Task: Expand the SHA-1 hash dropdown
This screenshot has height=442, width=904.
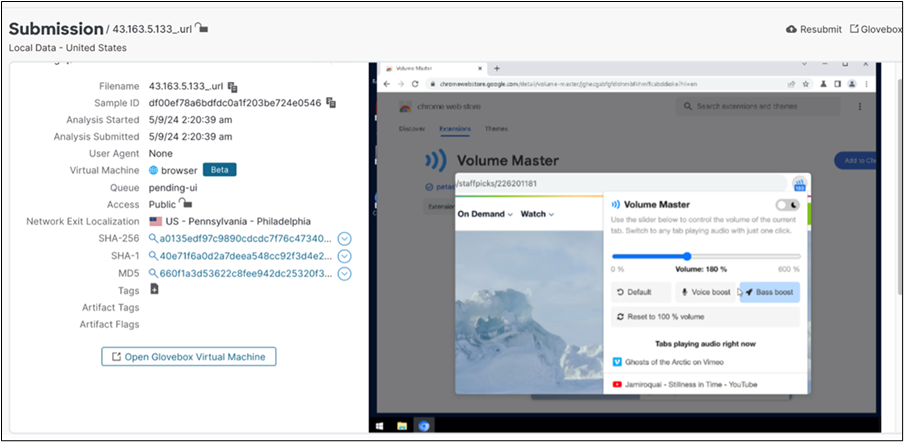Action: pos(344,256)
